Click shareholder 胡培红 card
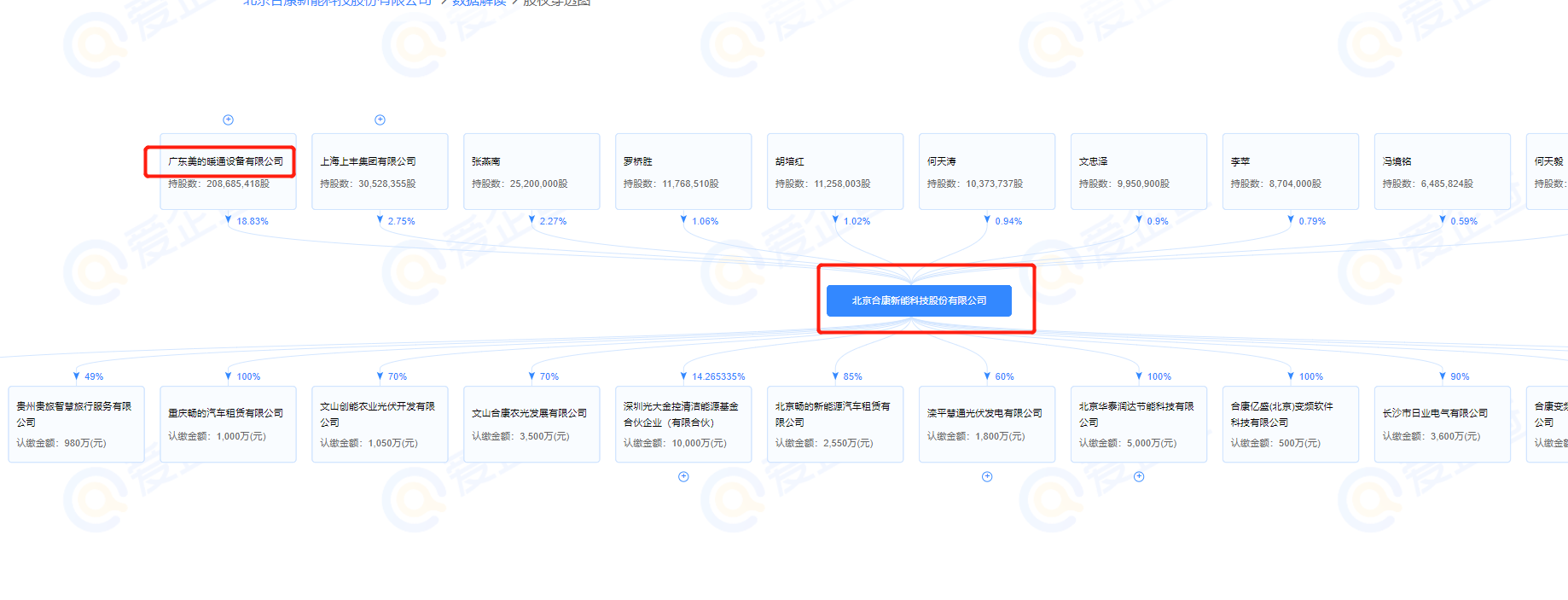This screenshot has width=1568, height=600. pyautogui.click(x=835, y=172)
